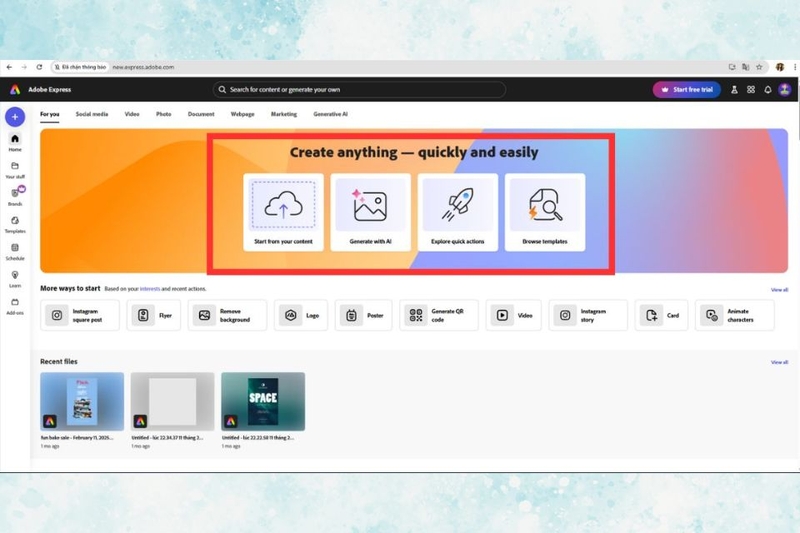Click View all for More ways to start
The height and width of the screenshot is (533, 800).
pyautogui.click(x=779, y=290)
